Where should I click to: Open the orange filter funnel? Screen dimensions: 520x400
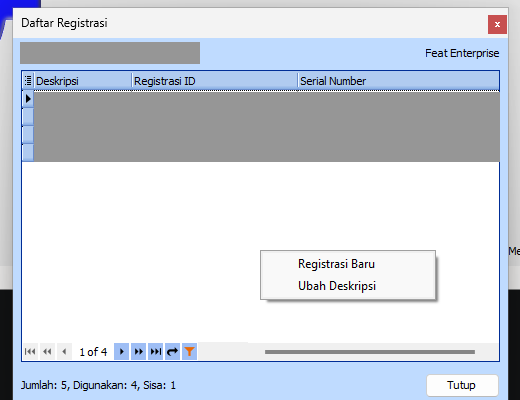(189, 352)
